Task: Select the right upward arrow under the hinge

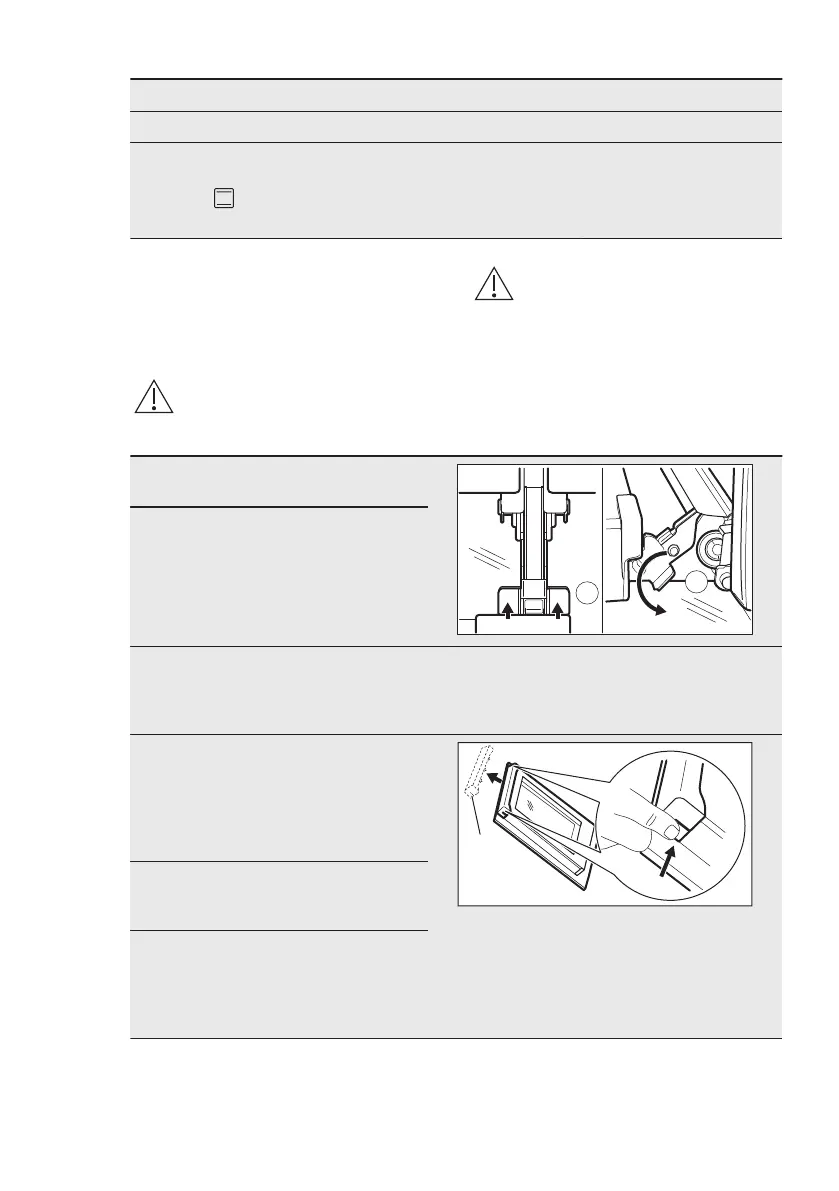Action: (559, 609)
